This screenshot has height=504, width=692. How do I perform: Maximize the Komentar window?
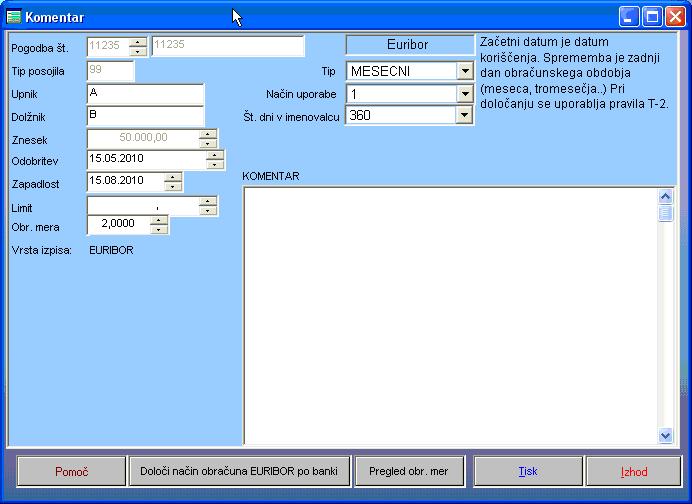coord(653,17)
